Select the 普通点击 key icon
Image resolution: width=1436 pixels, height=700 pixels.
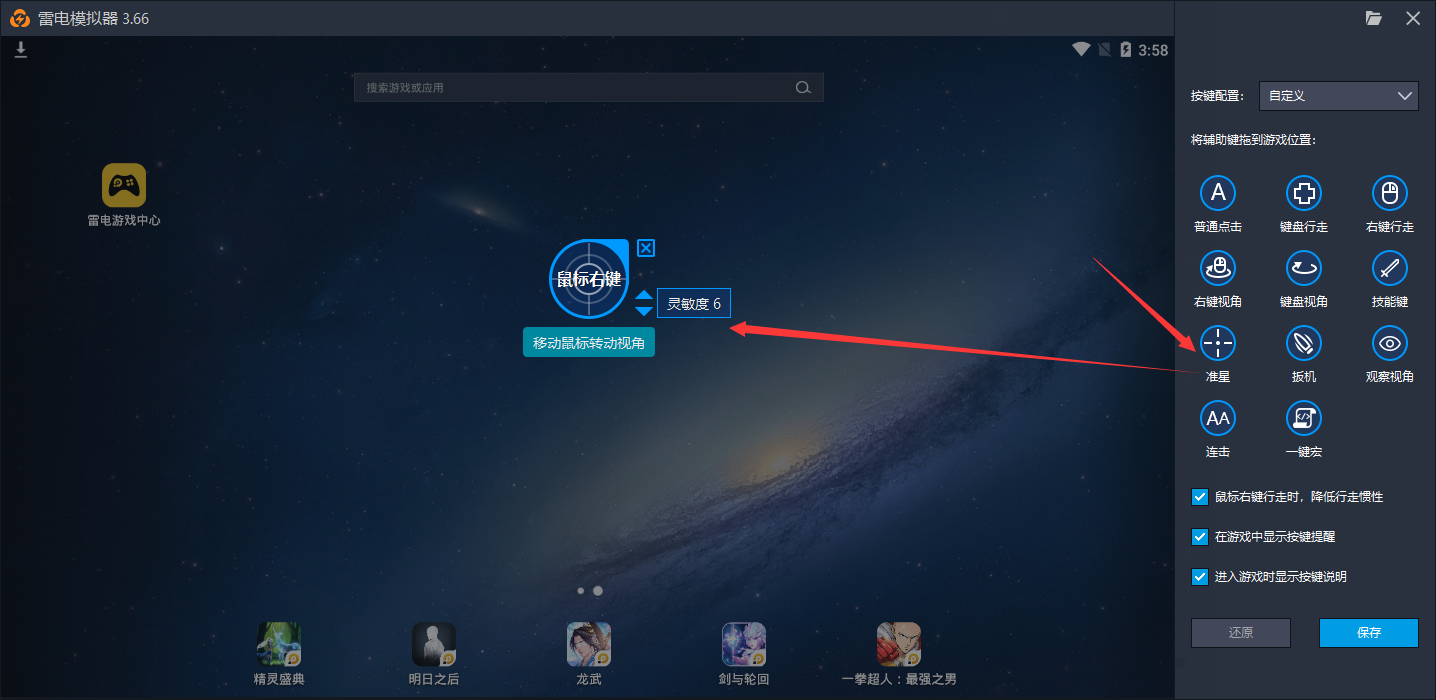tap(1218, 193)
